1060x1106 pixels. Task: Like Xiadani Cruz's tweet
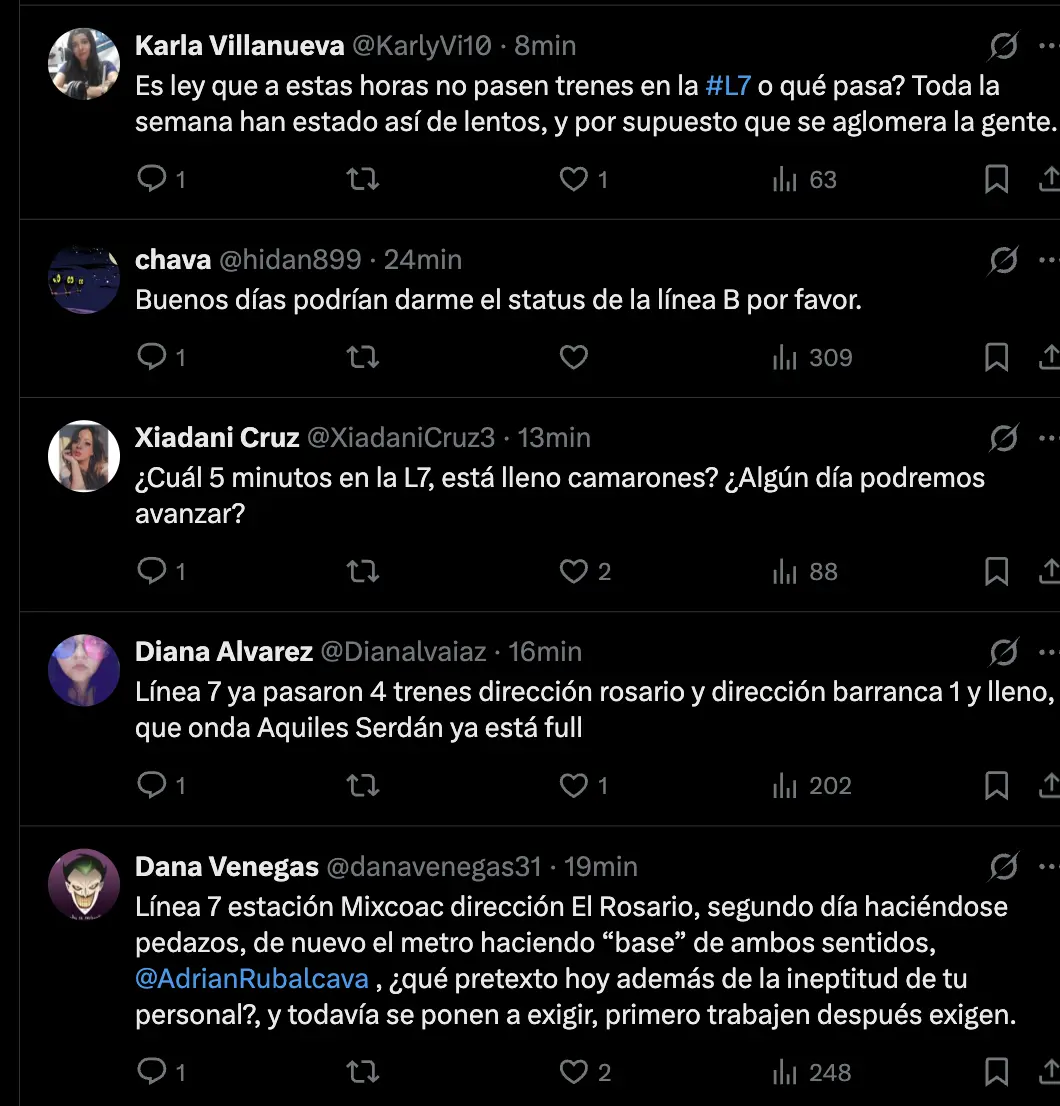point(573,571)
